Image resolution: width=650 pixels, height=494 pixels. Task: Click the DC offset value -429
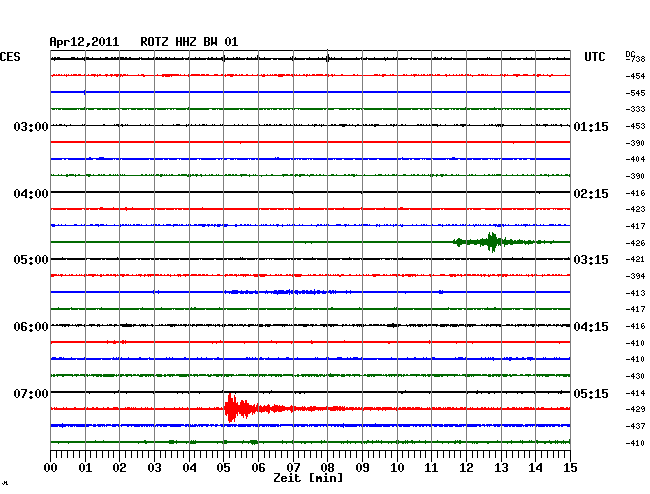point(635,409)
